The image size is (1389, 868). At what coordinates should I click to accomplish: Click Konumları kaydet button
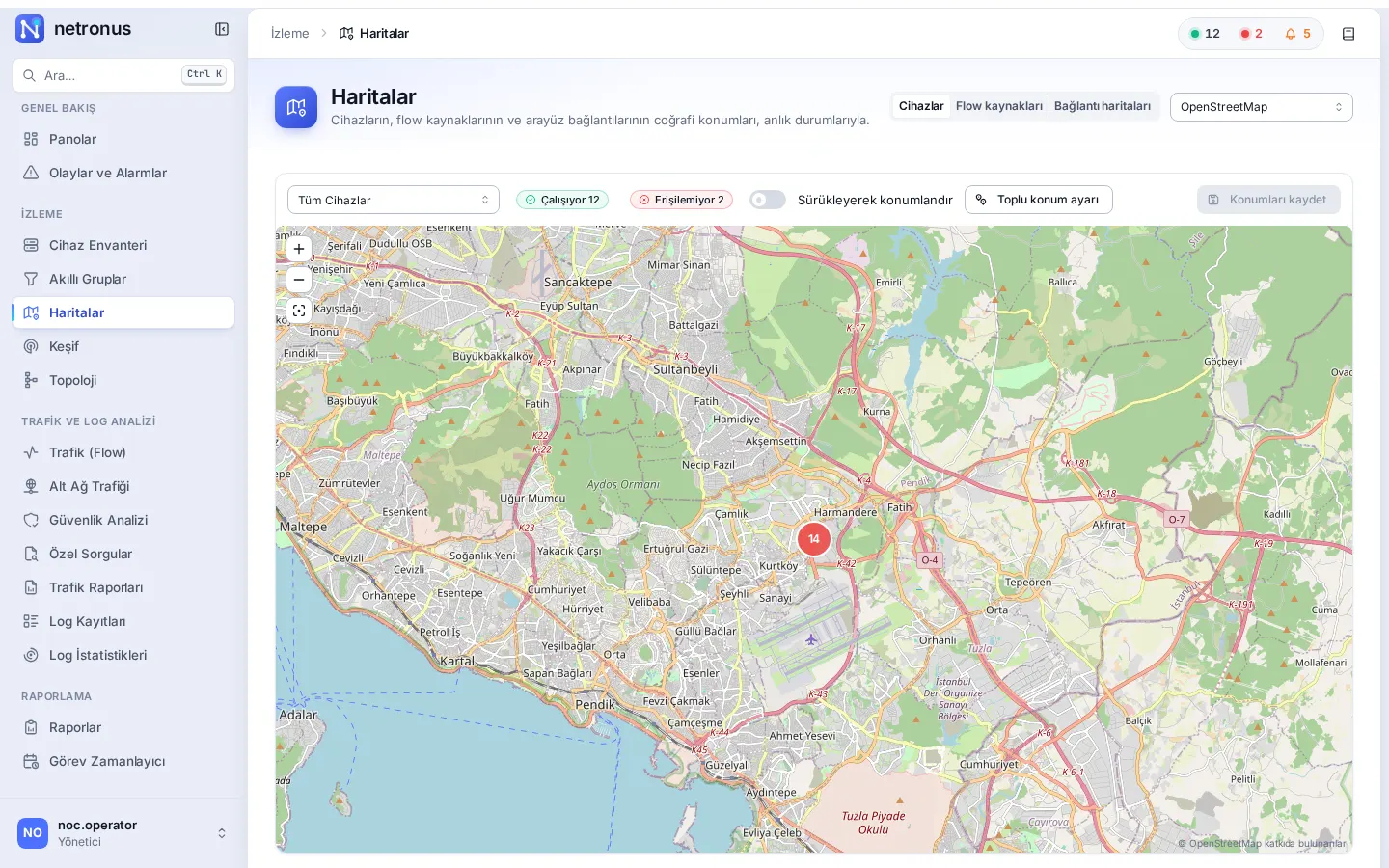point(1268,200)
